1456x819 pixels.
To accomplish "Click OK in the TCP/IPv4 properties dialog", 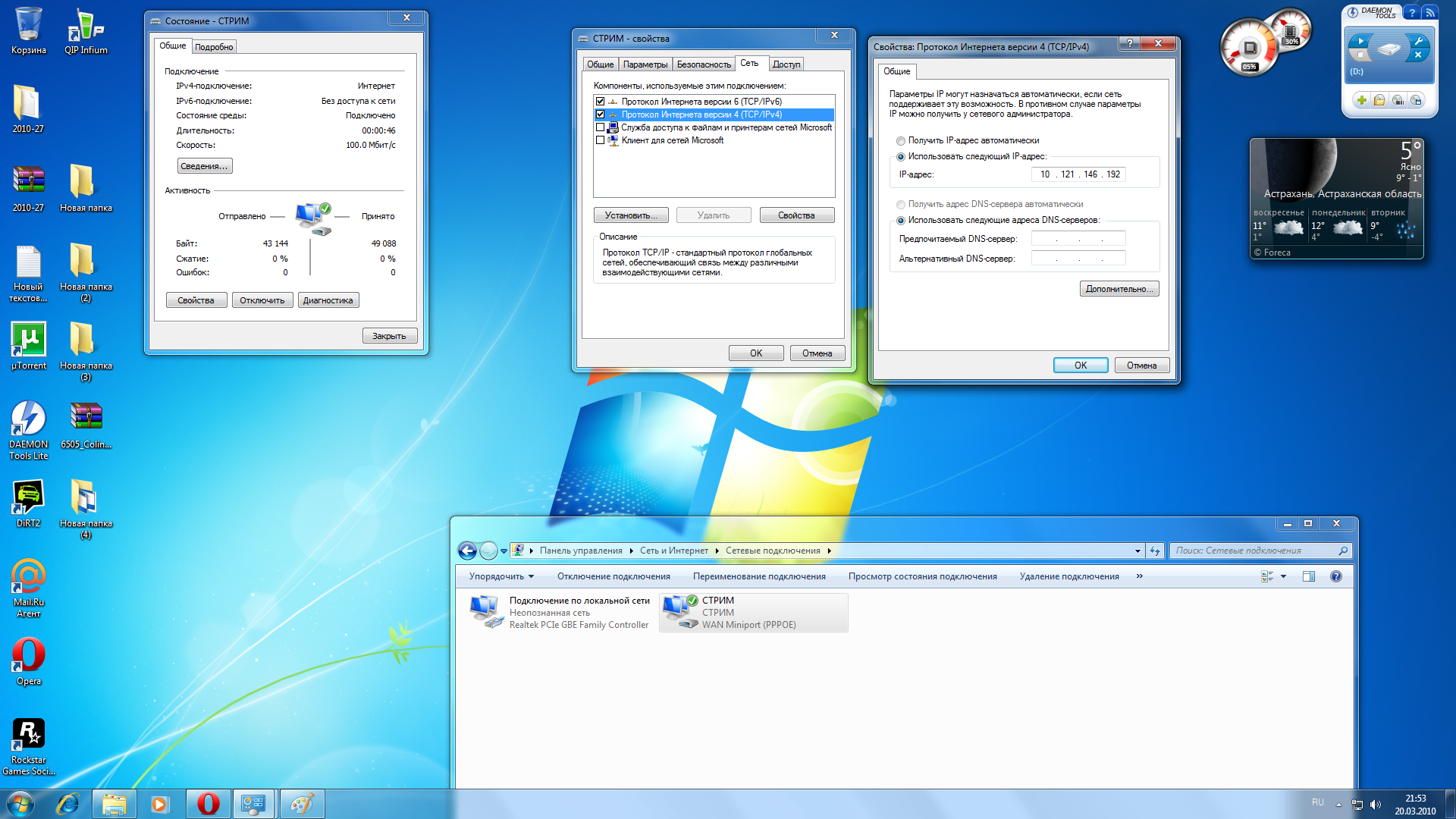I will (x=1081, y=366).
